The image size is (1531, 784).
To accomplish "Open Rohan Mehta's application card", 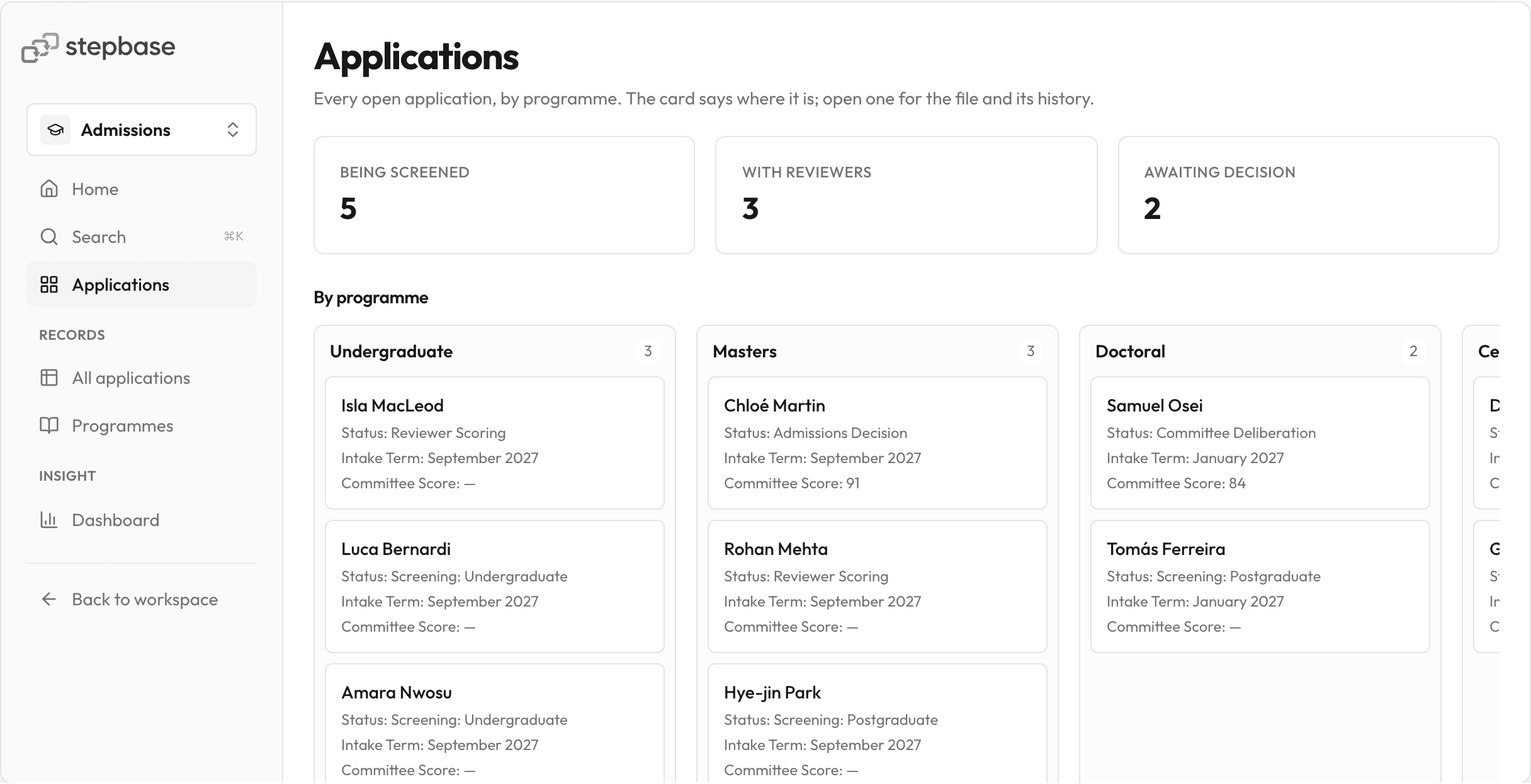I will click(878, 586).
